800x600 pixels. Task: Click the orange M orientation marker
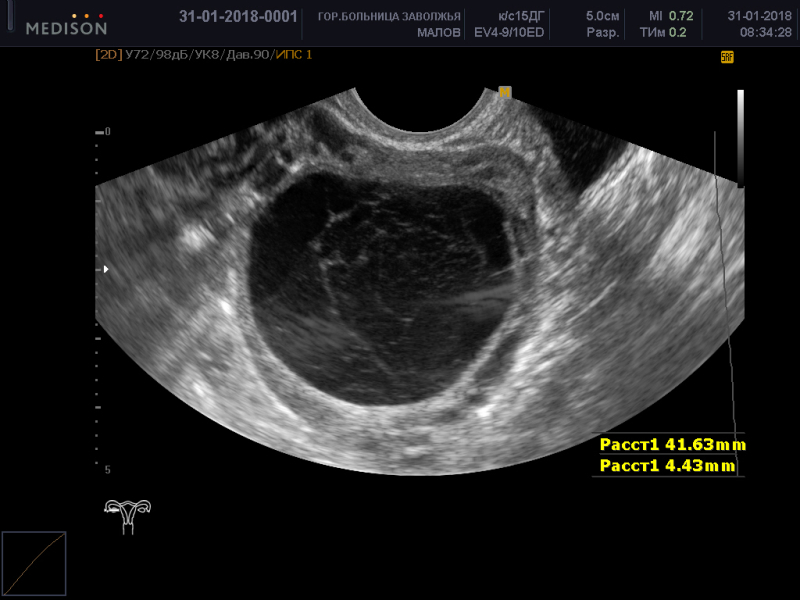coord(505,92)
